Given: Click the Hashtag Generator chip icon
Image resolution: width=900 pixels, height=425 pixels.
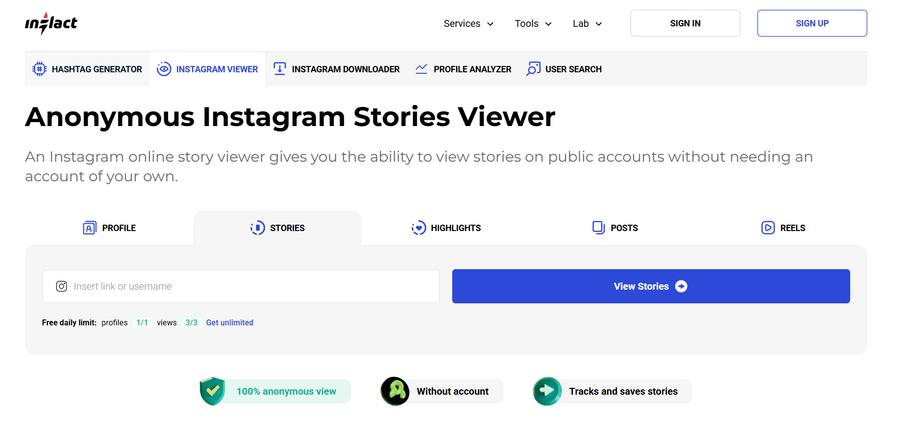Looking at the screenshot, I should click(40, 69).
